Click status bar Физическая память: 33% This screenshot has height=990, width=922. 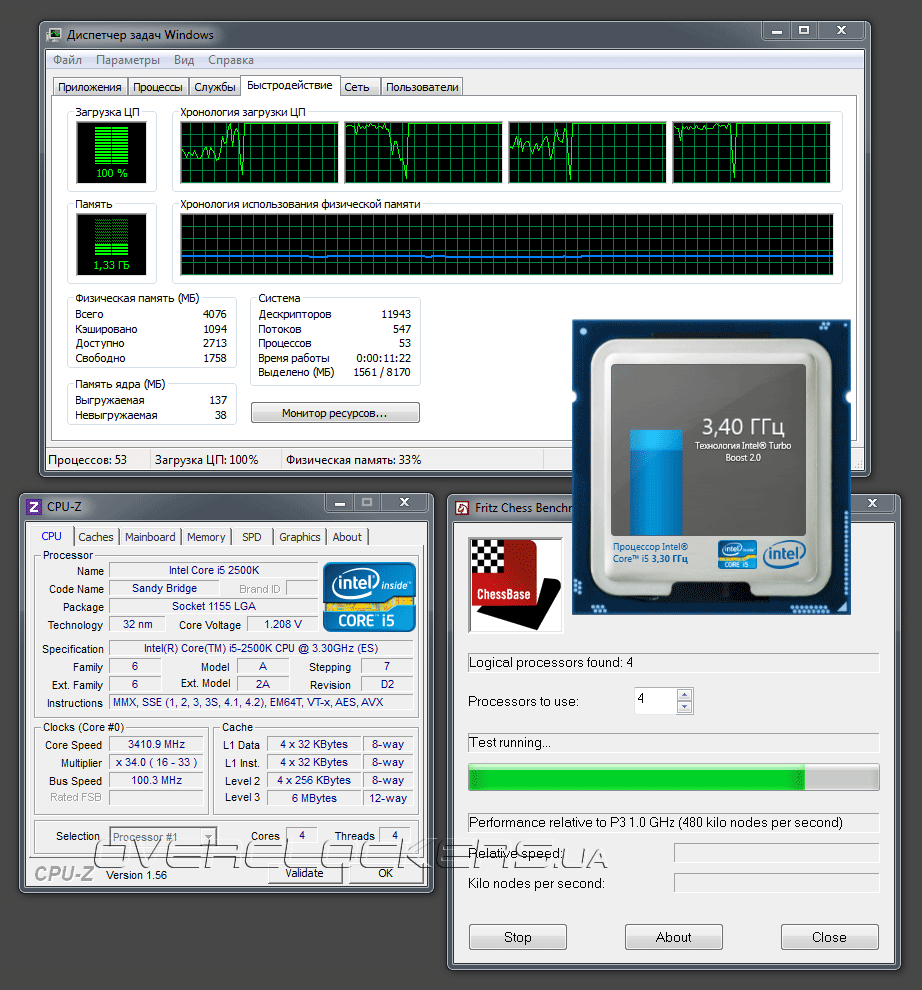pyautogui.click(x=354, y=460)
